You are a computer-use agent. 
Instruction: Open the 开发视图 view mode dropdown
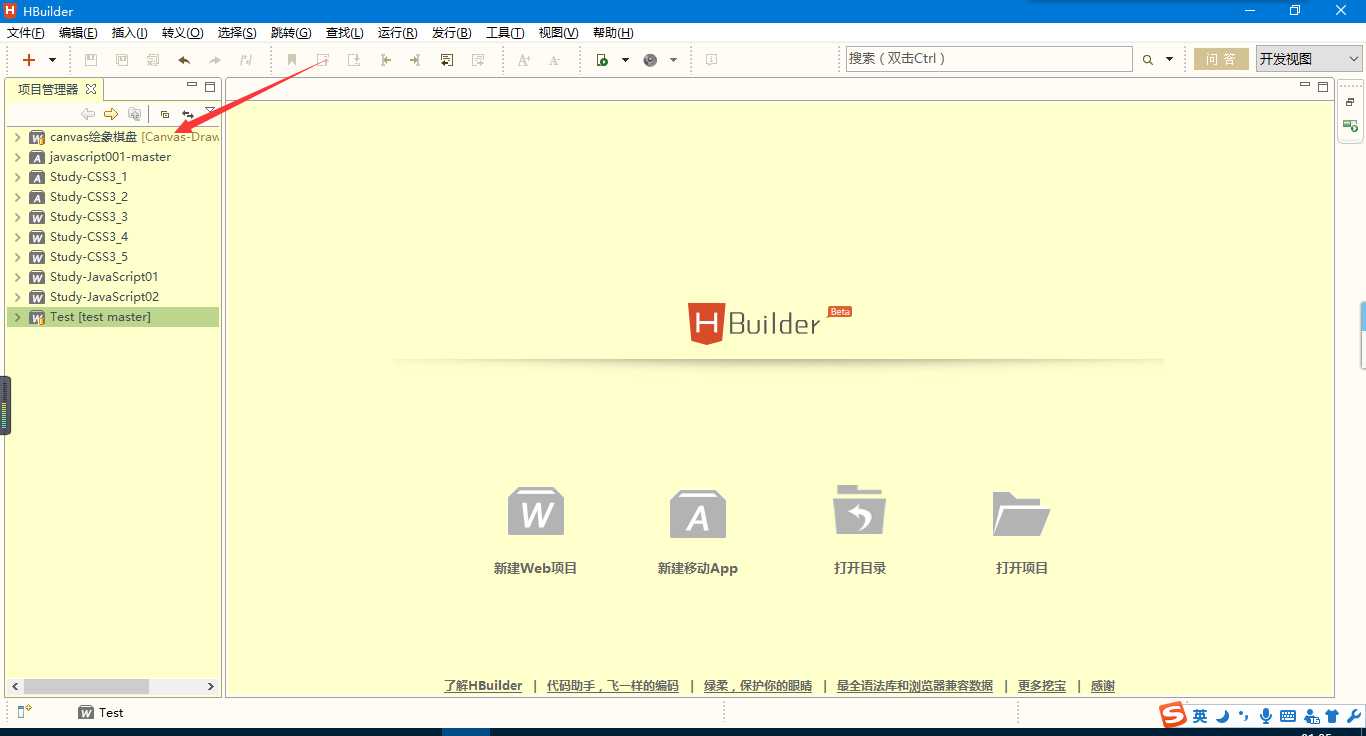(1309, 59)
